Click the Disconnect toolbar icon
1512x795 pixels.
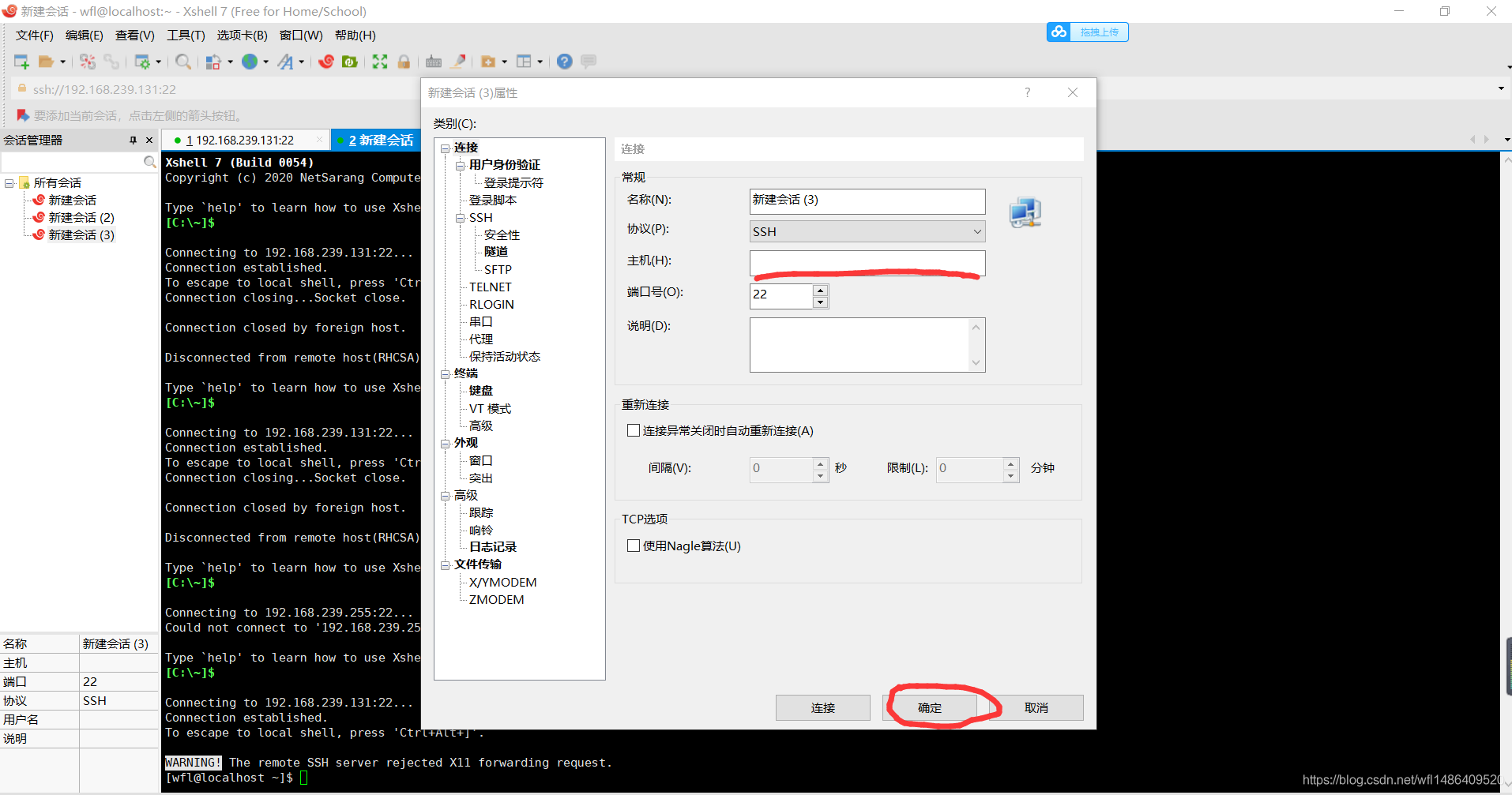(88, 62)
